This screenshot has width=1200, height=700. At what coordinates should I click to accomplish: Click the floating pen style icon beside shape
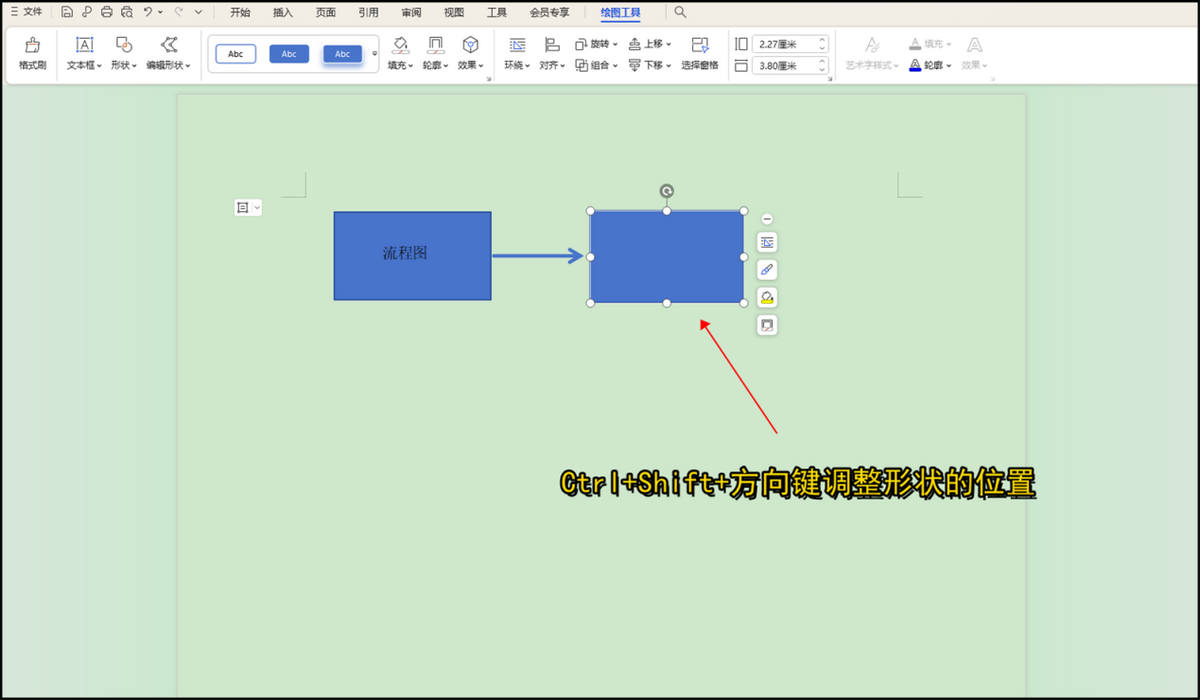pyautogui.click(x=767, y=270)
